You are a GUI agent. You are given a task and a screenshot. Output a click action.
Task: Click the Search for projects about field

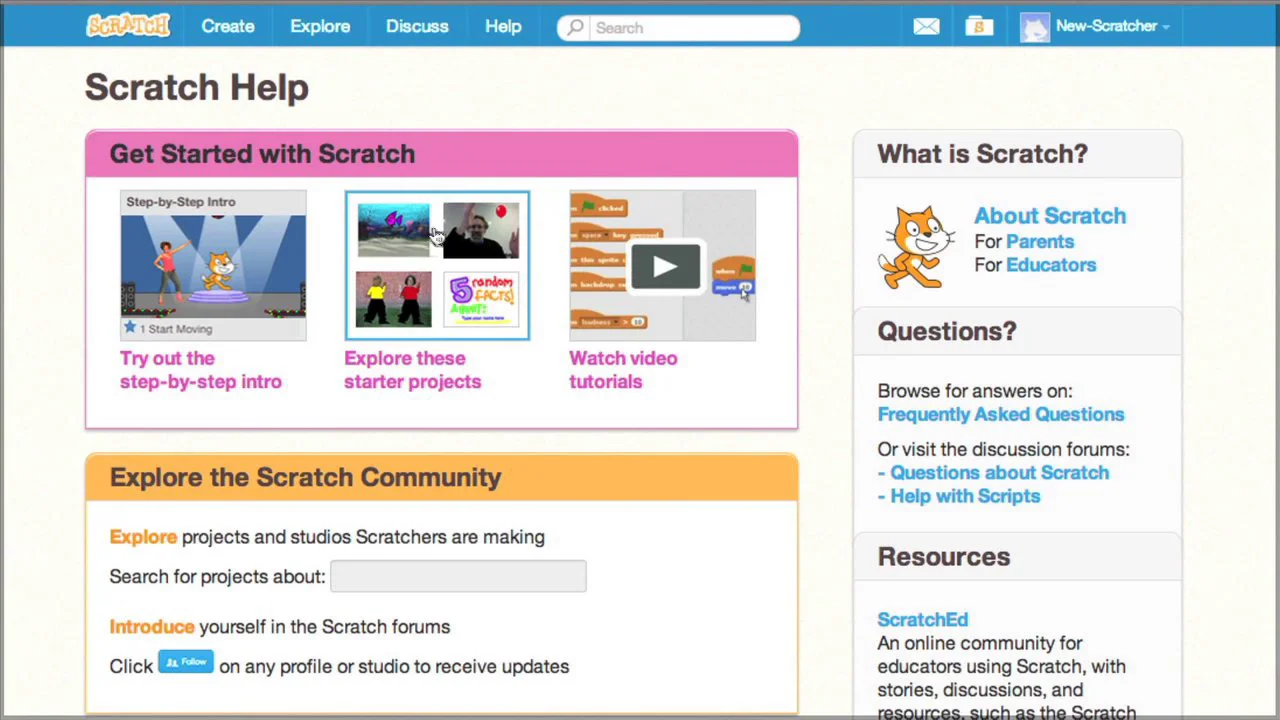tap(458, 576)
